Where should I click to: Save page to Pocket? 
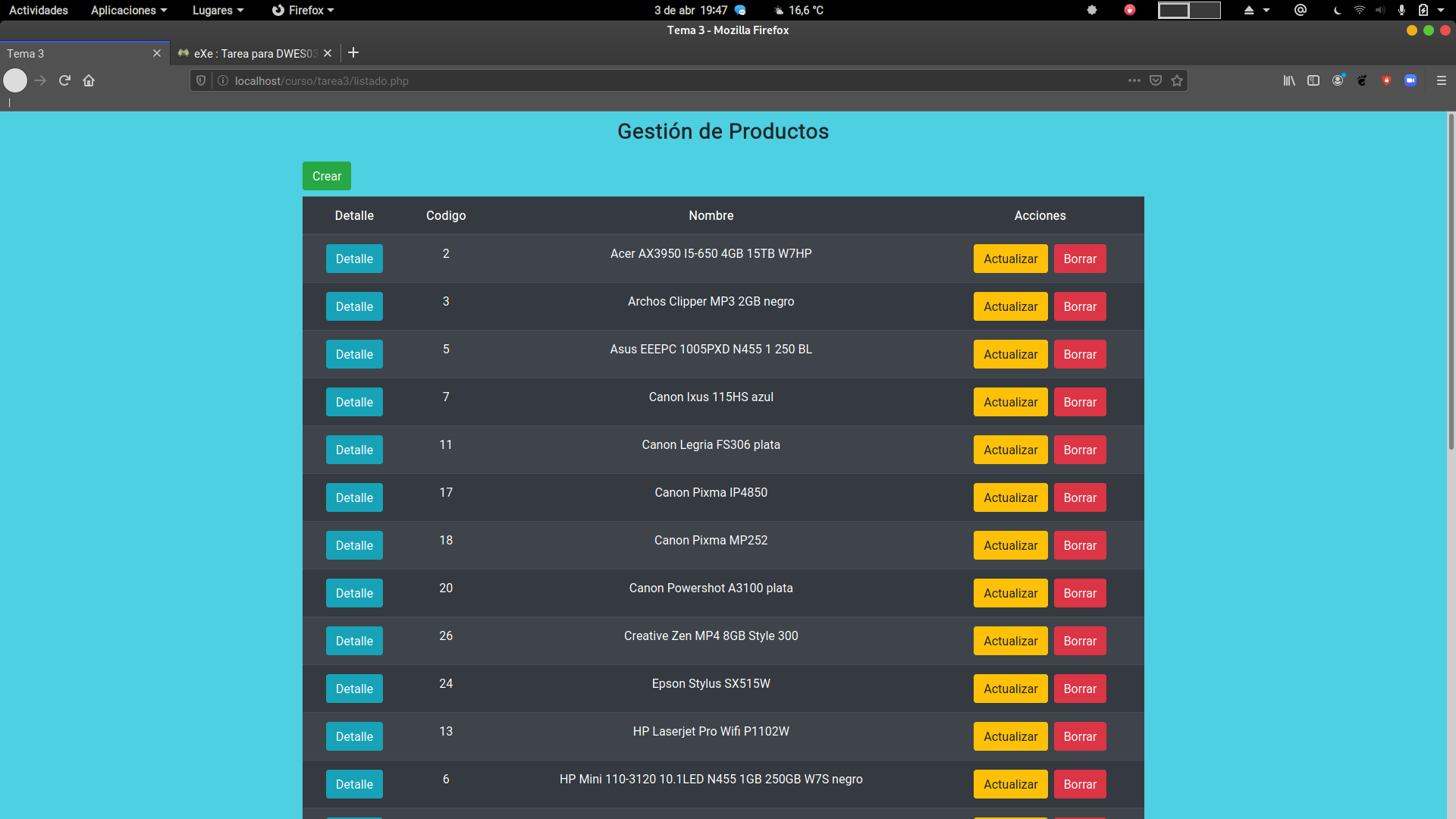tap(1156, 80)
